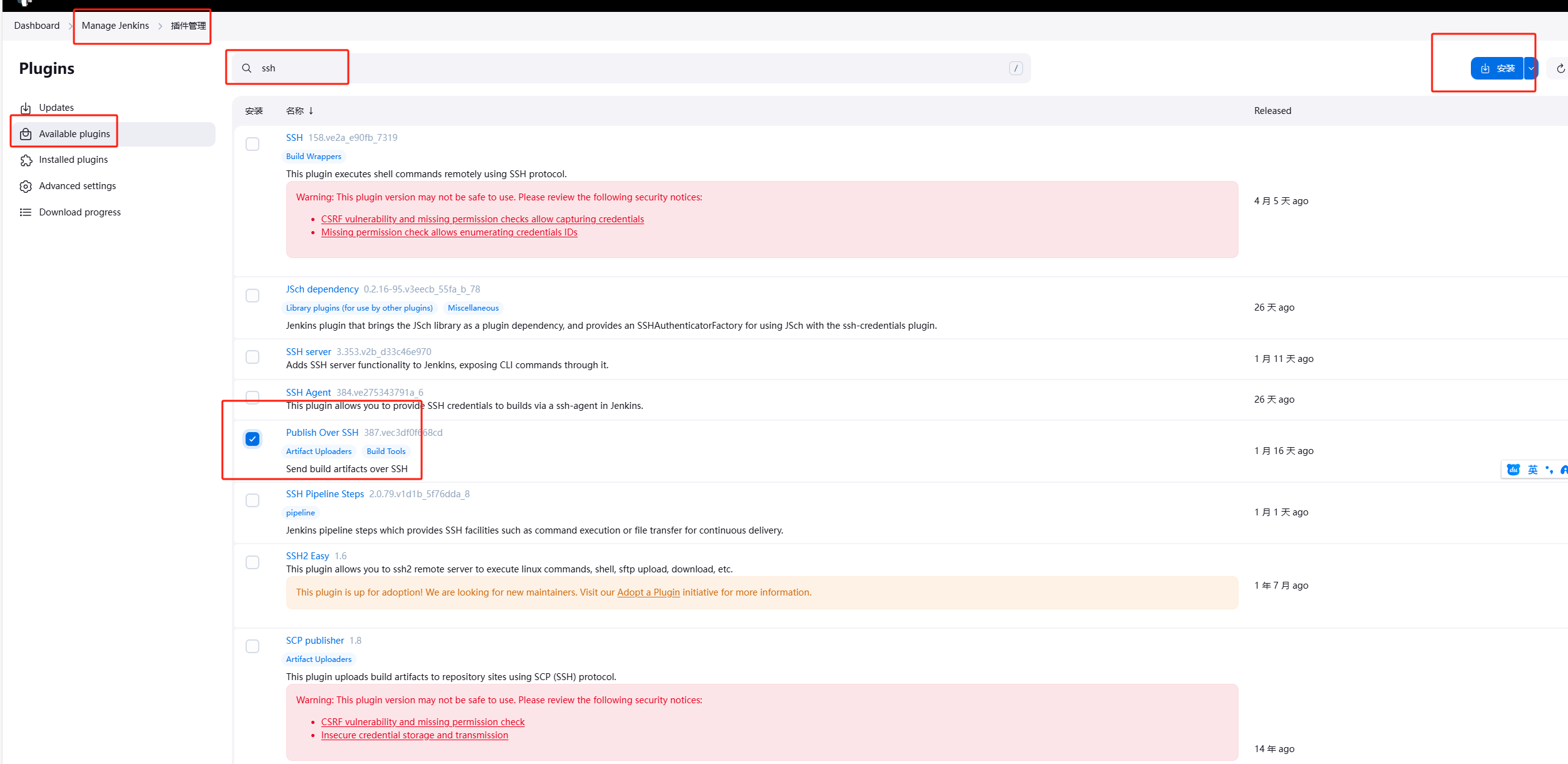
Task: Expand the install button dropdown arrow
Action: pos(1530,68)
